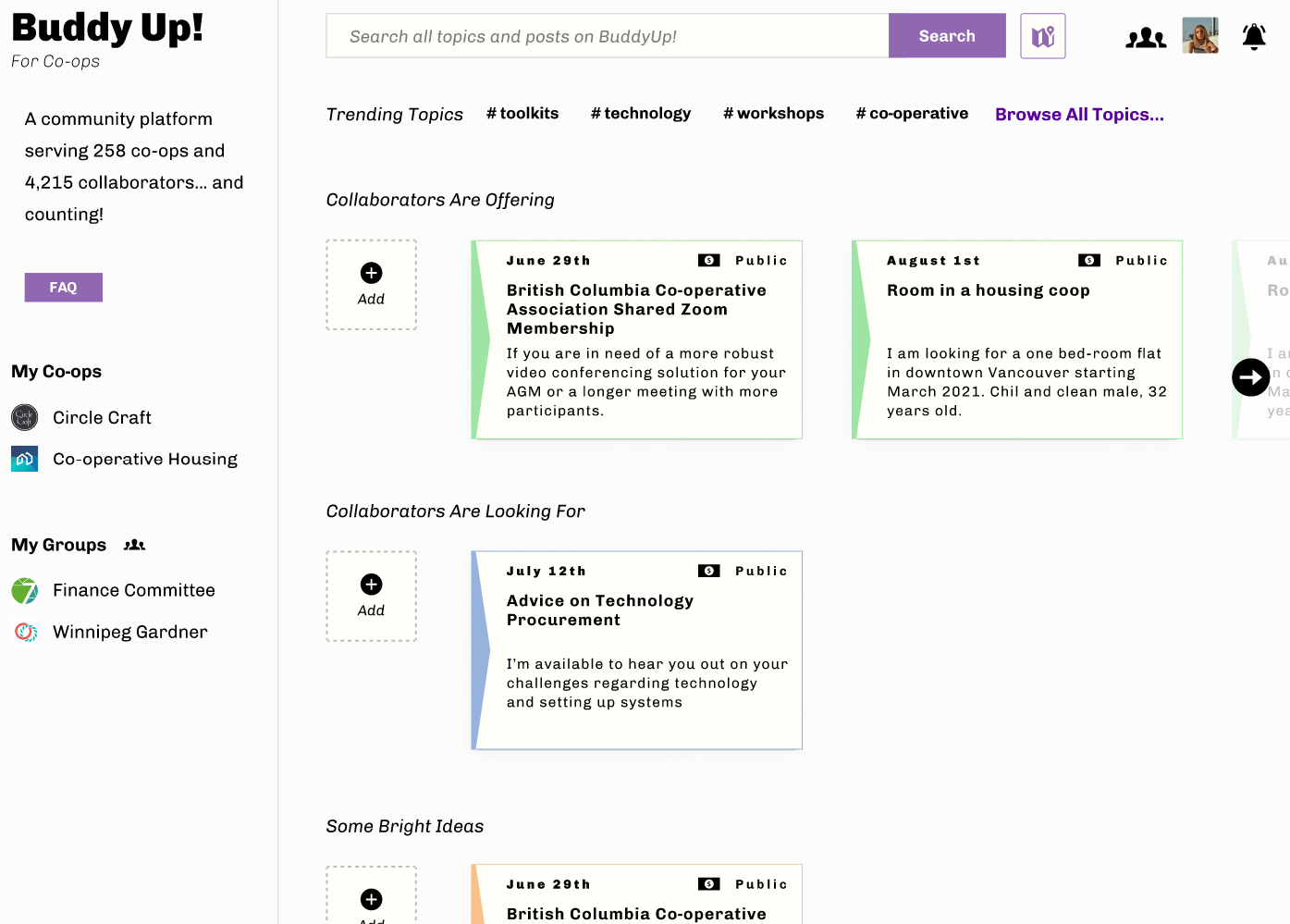Choose the #workshops trending topic
The height and width of the screenshot is (924, 1290).
pyautogui.click(x=773, y=114)
